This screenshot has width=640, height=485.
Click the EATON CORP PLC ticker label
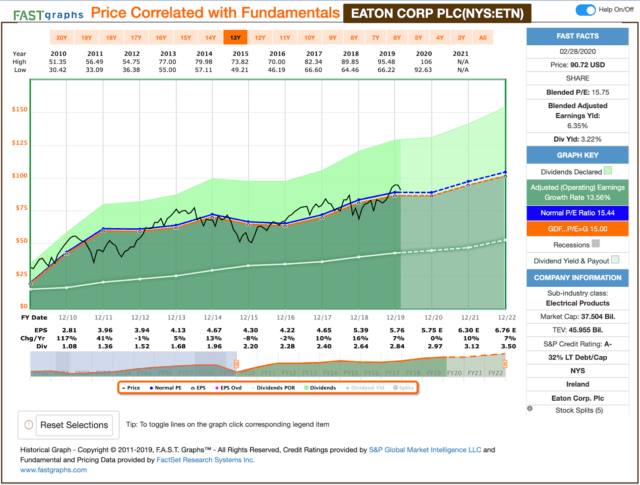click(437, 13)
